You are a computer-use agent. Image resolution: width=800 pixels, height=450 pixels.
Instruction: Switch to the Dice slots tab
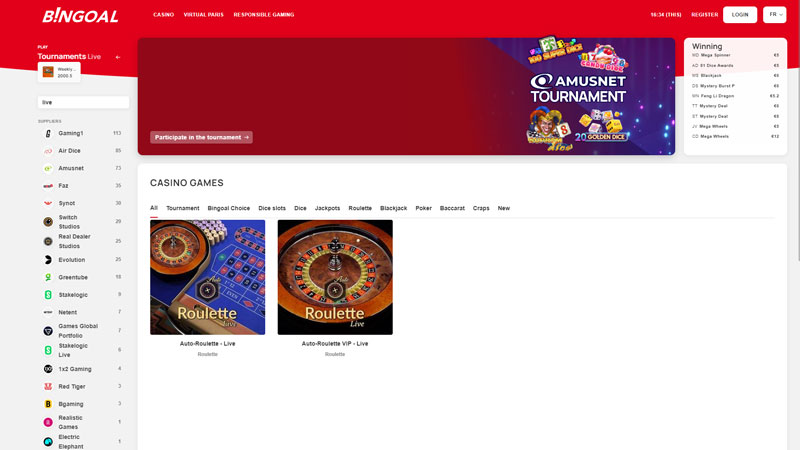[x=272, y=208]
